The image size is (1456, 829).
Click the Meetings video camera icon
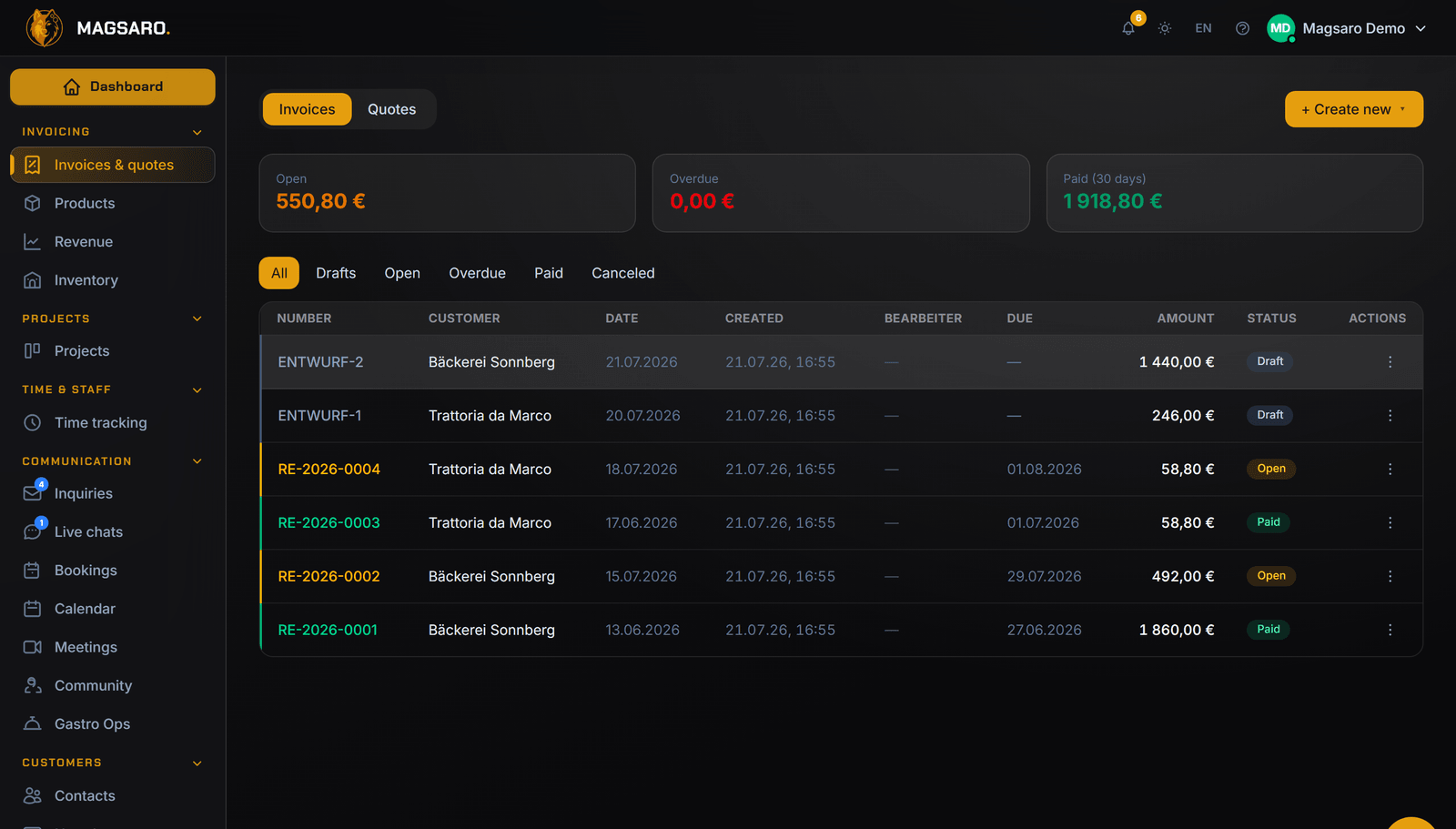(33, 647)
